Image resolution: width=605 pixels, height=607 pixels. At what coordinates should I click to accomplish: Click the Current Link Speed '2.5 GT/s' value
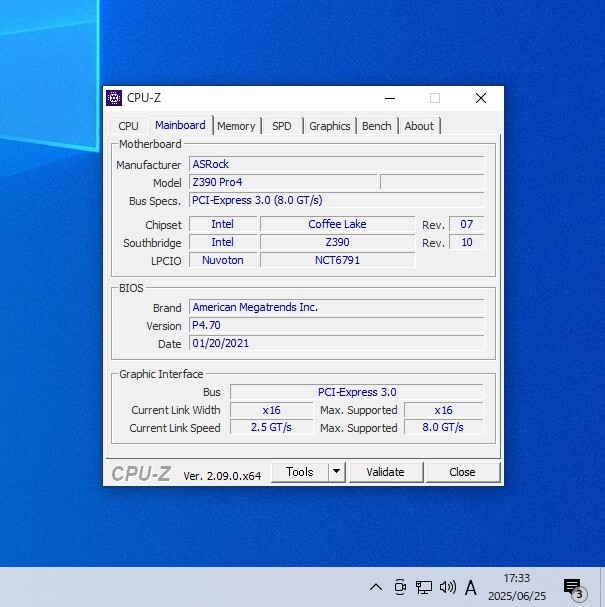tap(271, 427)
